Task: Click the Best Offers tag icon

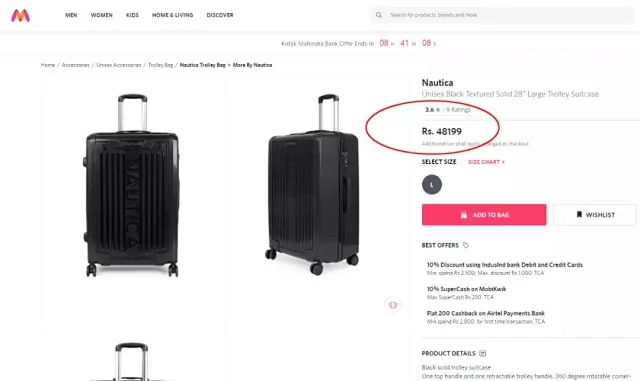Action: pos(466,245)
